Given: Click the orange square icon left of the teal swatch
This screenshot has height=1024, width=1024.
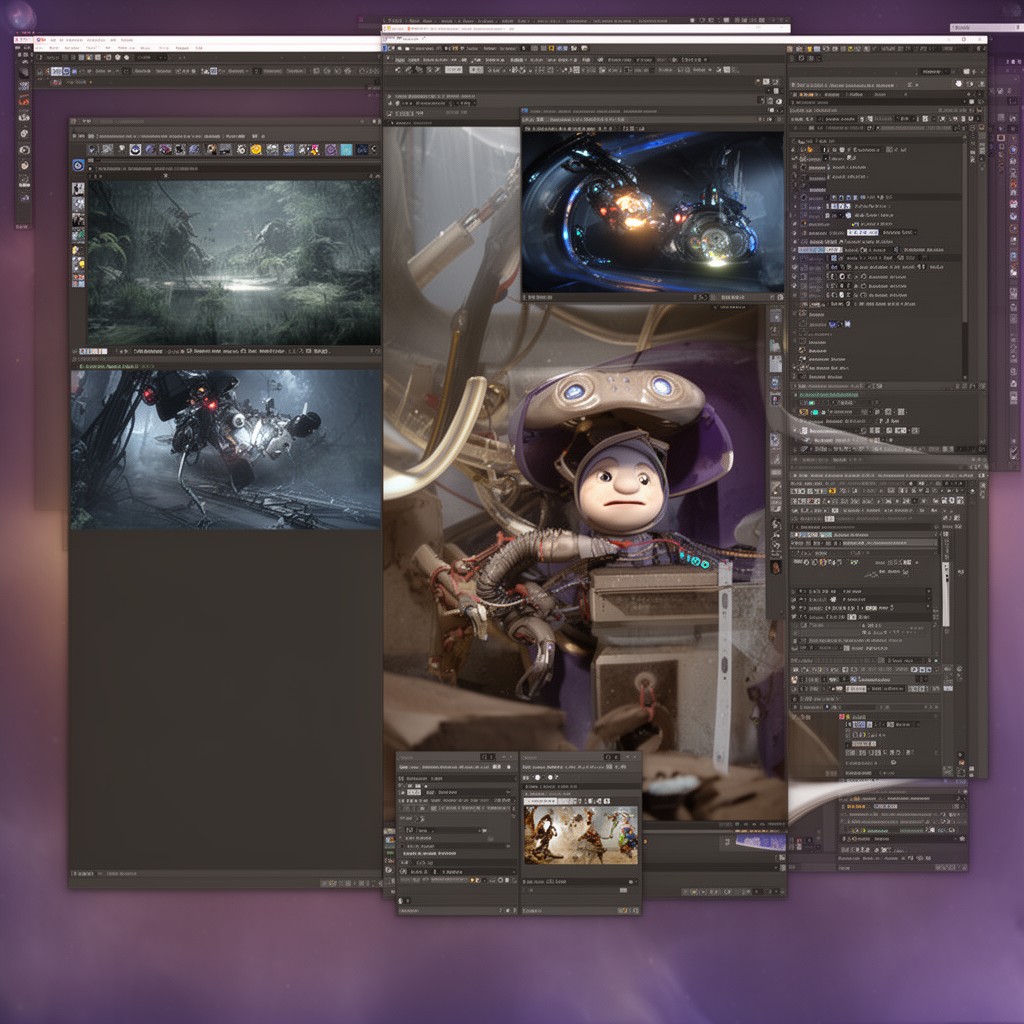Looking at the screenshot, I should [x=803, y=412].
